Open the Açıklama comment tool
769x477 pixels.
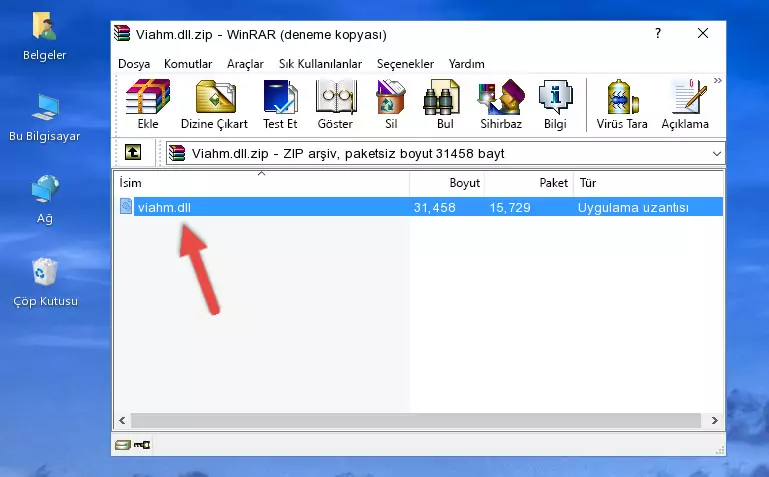coord(685,104)
